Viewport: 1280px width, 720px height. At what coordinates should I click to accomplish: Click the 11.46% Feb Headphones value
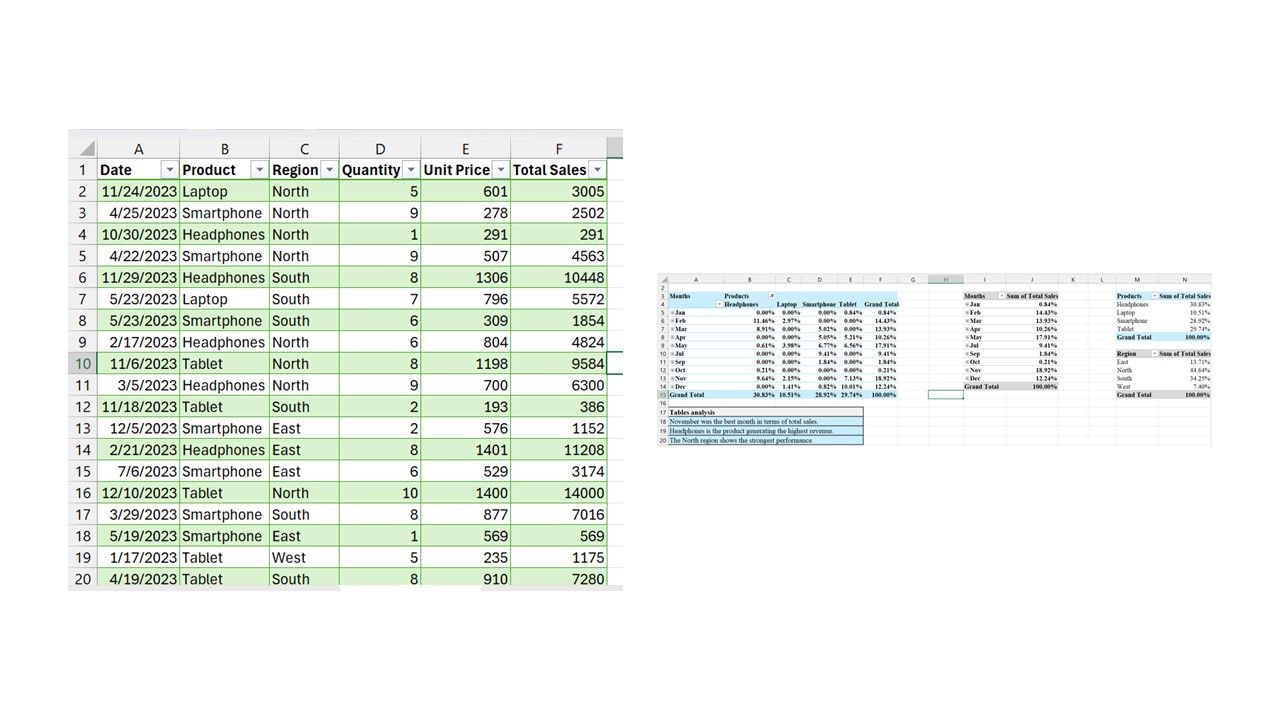pyautogui.click(x=763, y=321)
